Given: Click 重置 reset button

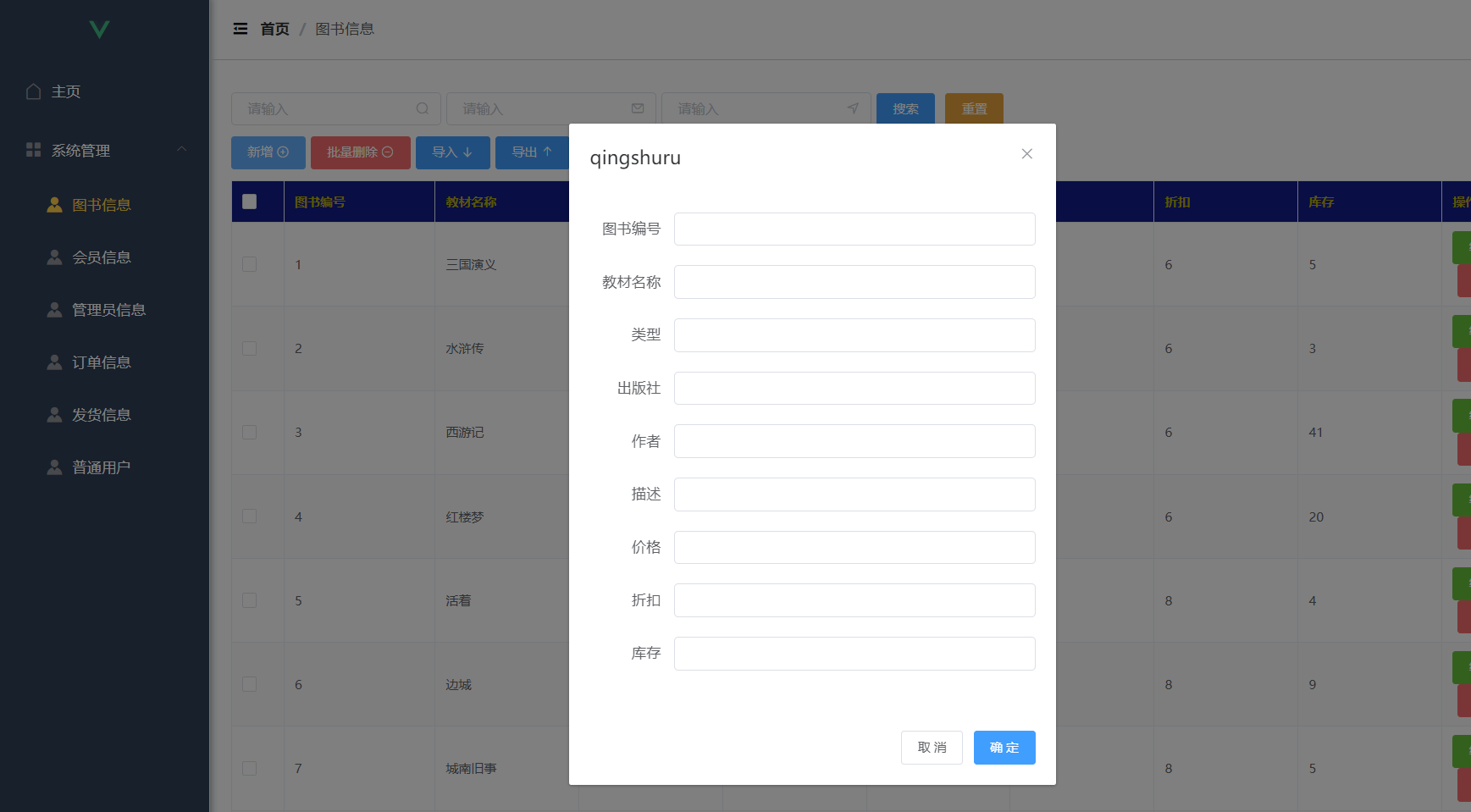Looking at the screenshot, I should click(974, 109).
